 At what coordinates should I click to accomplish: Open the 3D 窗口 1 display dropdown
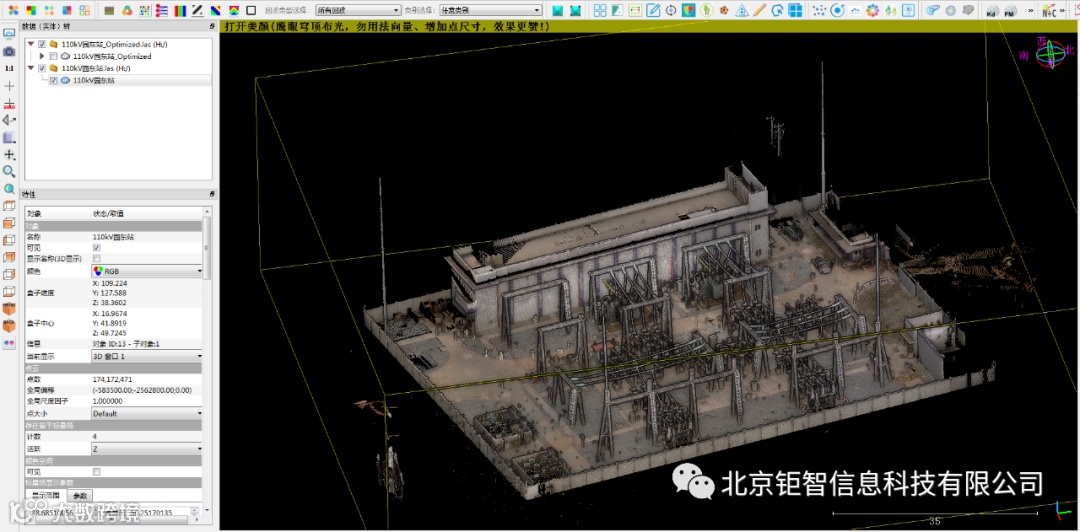147,356
